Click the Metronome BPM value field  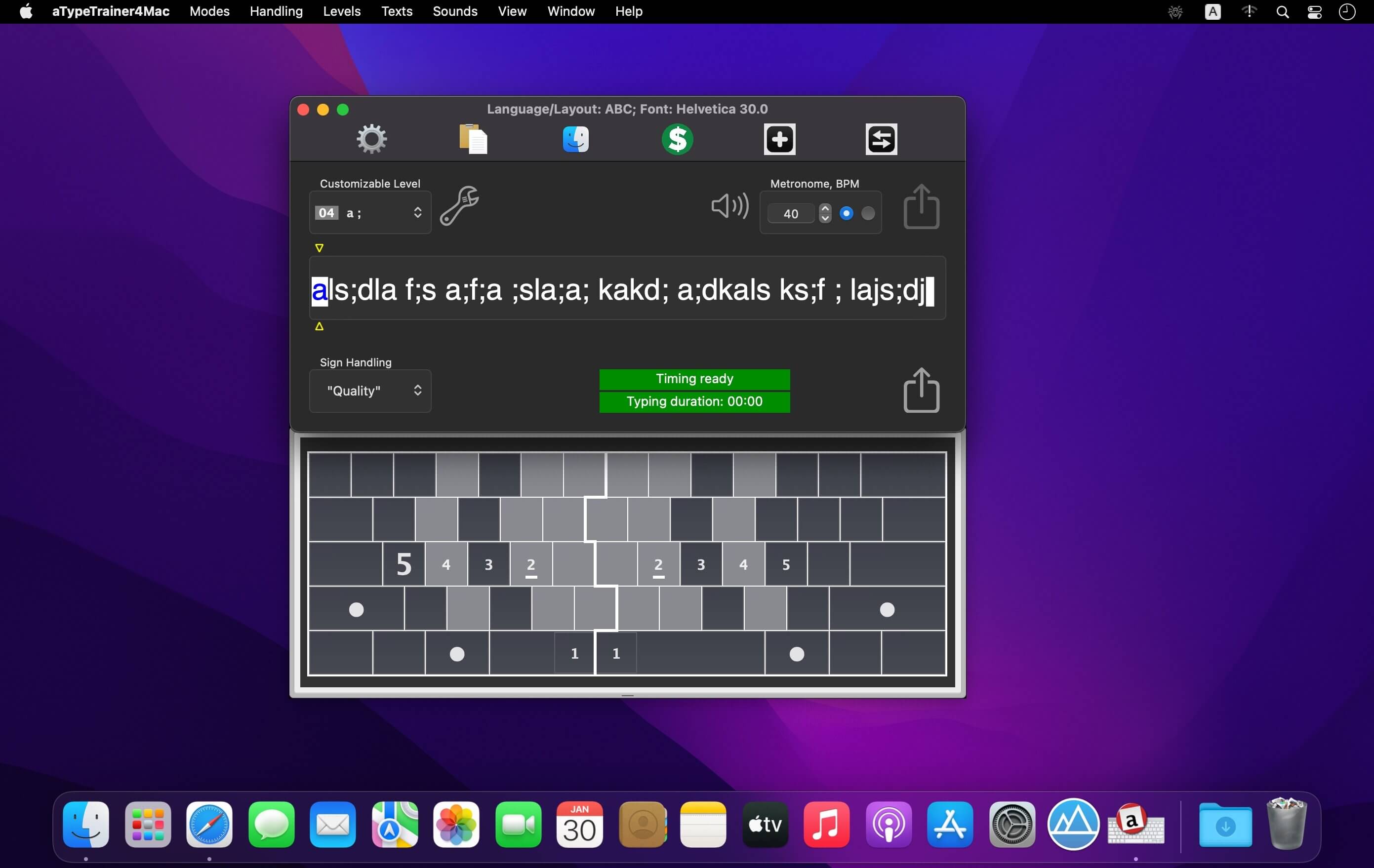click(x=791, y=213)
